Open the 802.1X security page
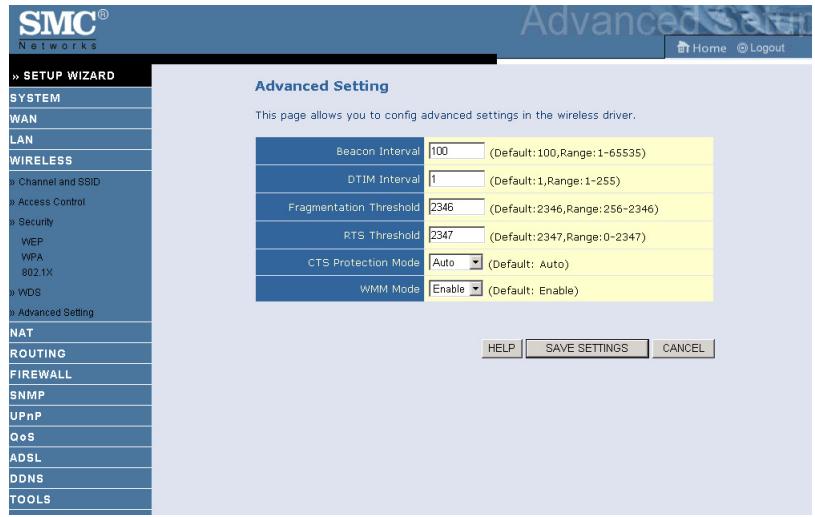The image size is (815, 517). point(37,272)
